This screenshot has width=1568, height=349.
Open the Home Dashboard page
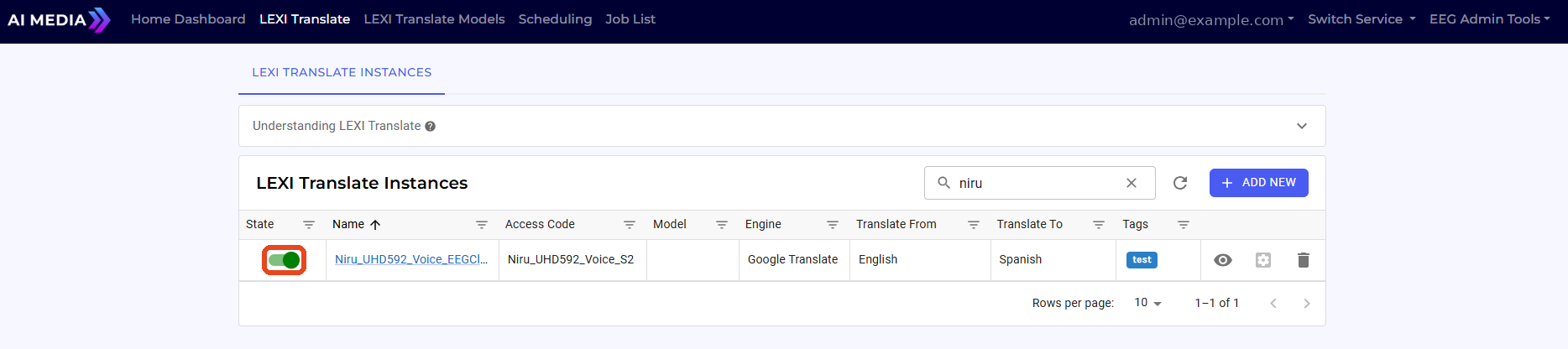(188, 18)
